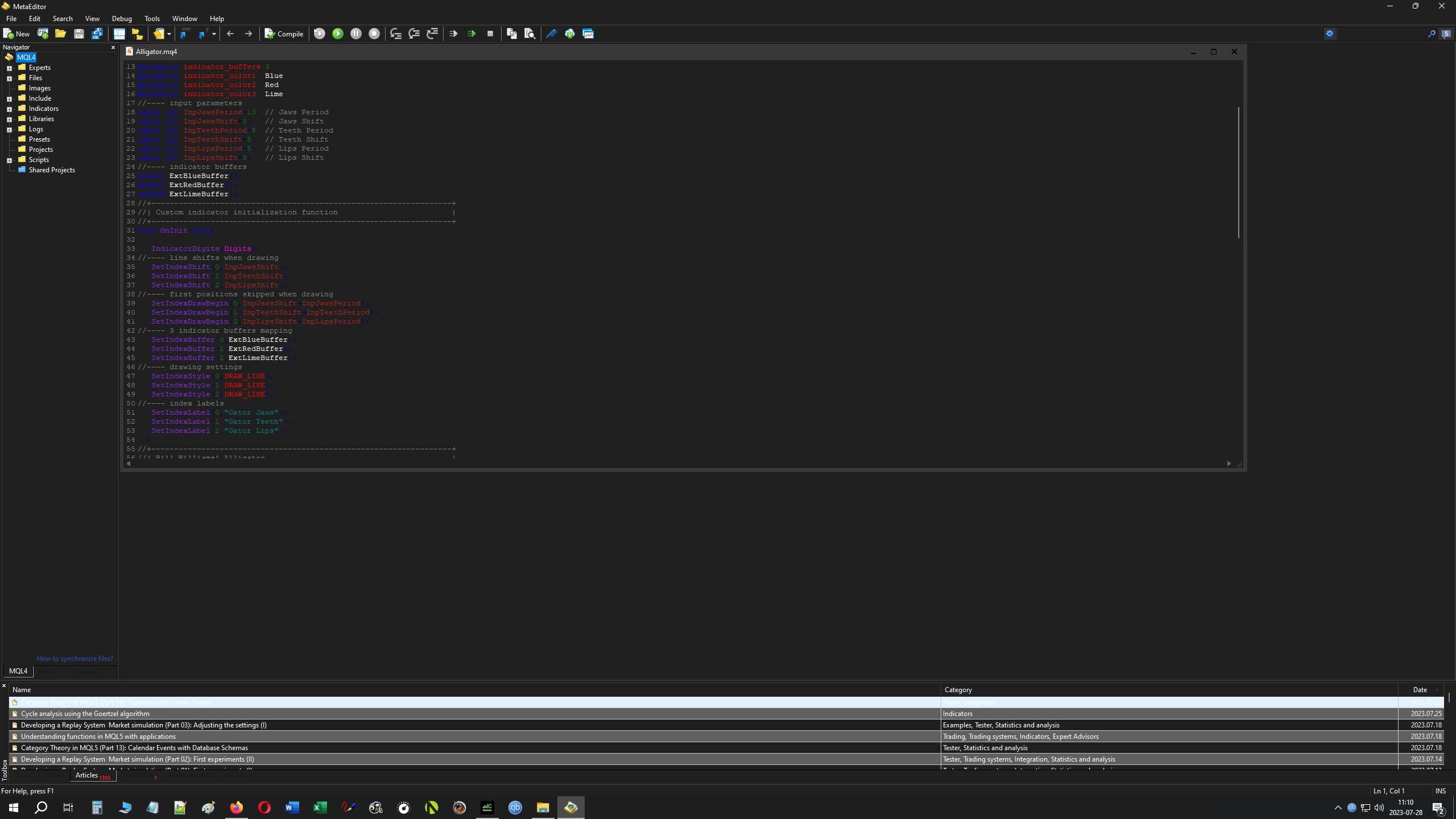Click the How to synchronize files link

pos(75,659)
